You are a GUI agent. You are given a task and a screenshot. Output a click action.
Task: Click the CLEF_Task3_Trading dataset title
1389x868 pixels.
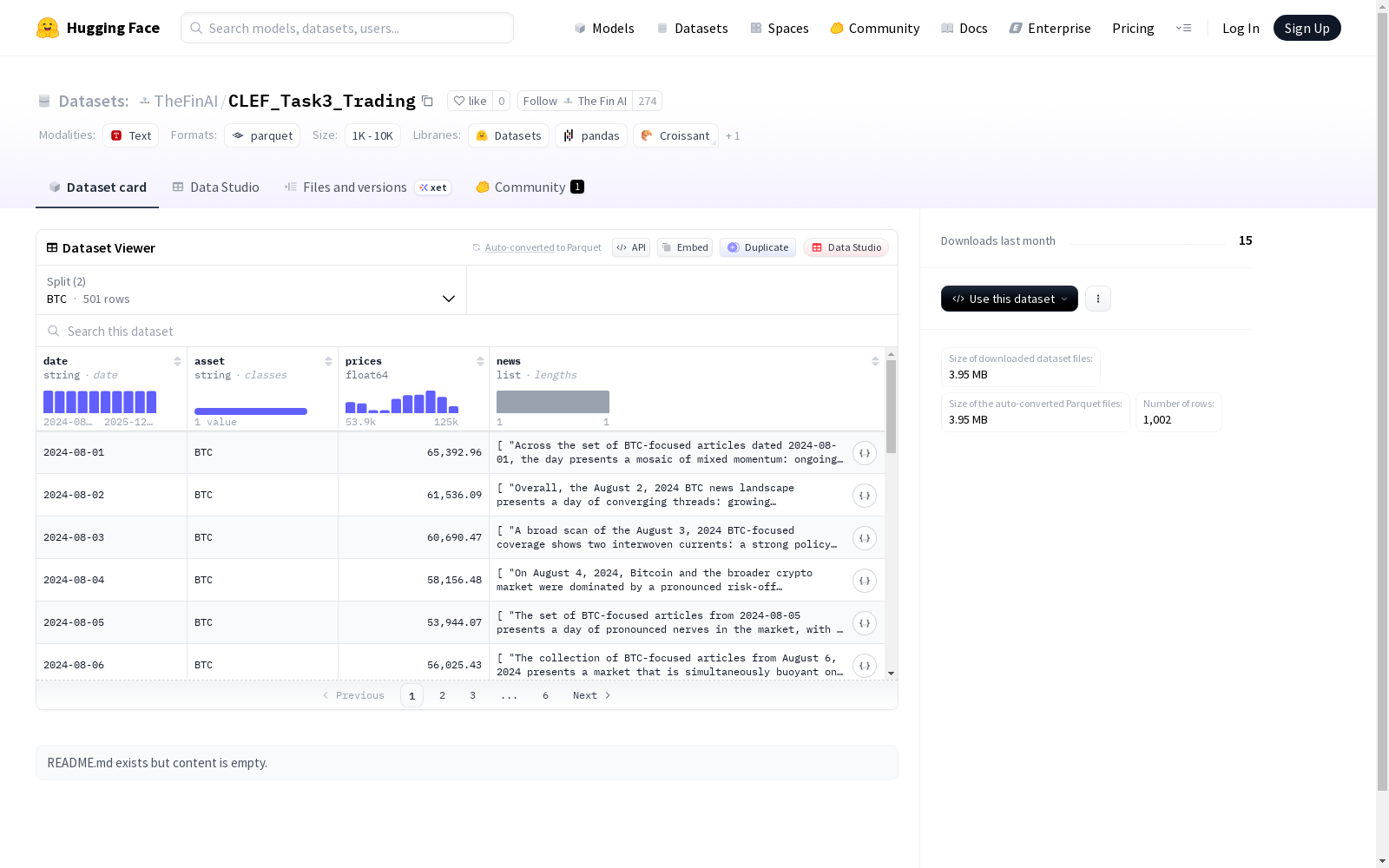pos(322,101)
